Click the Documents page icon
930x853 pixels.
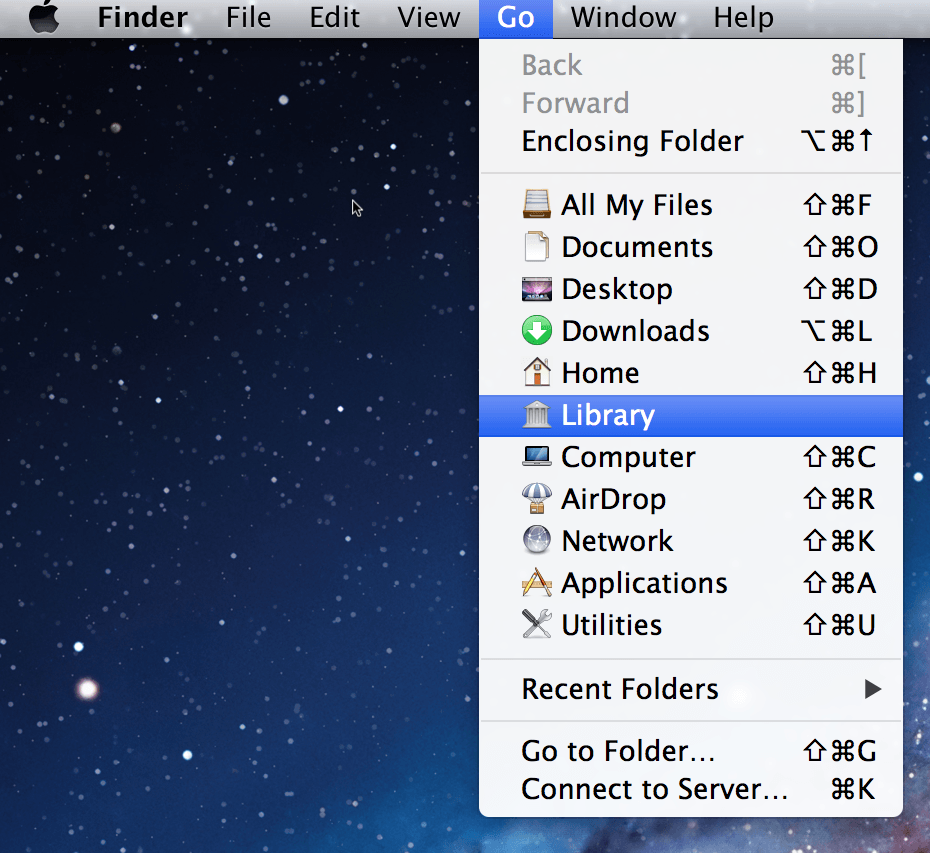pos(537,247)
